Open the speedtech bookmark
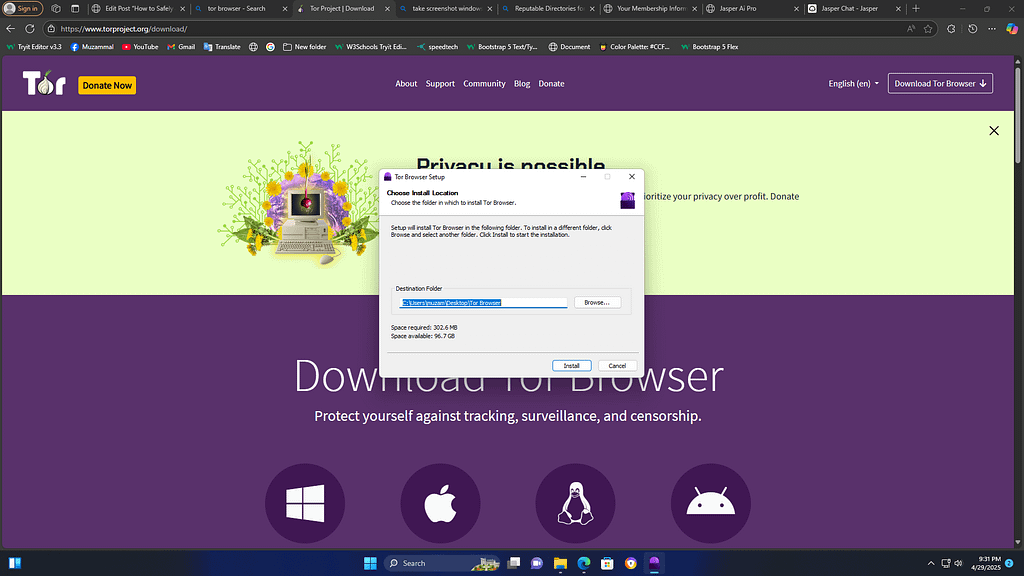Viewport: 1024px width, 576px height. click(x=438, y=47)
